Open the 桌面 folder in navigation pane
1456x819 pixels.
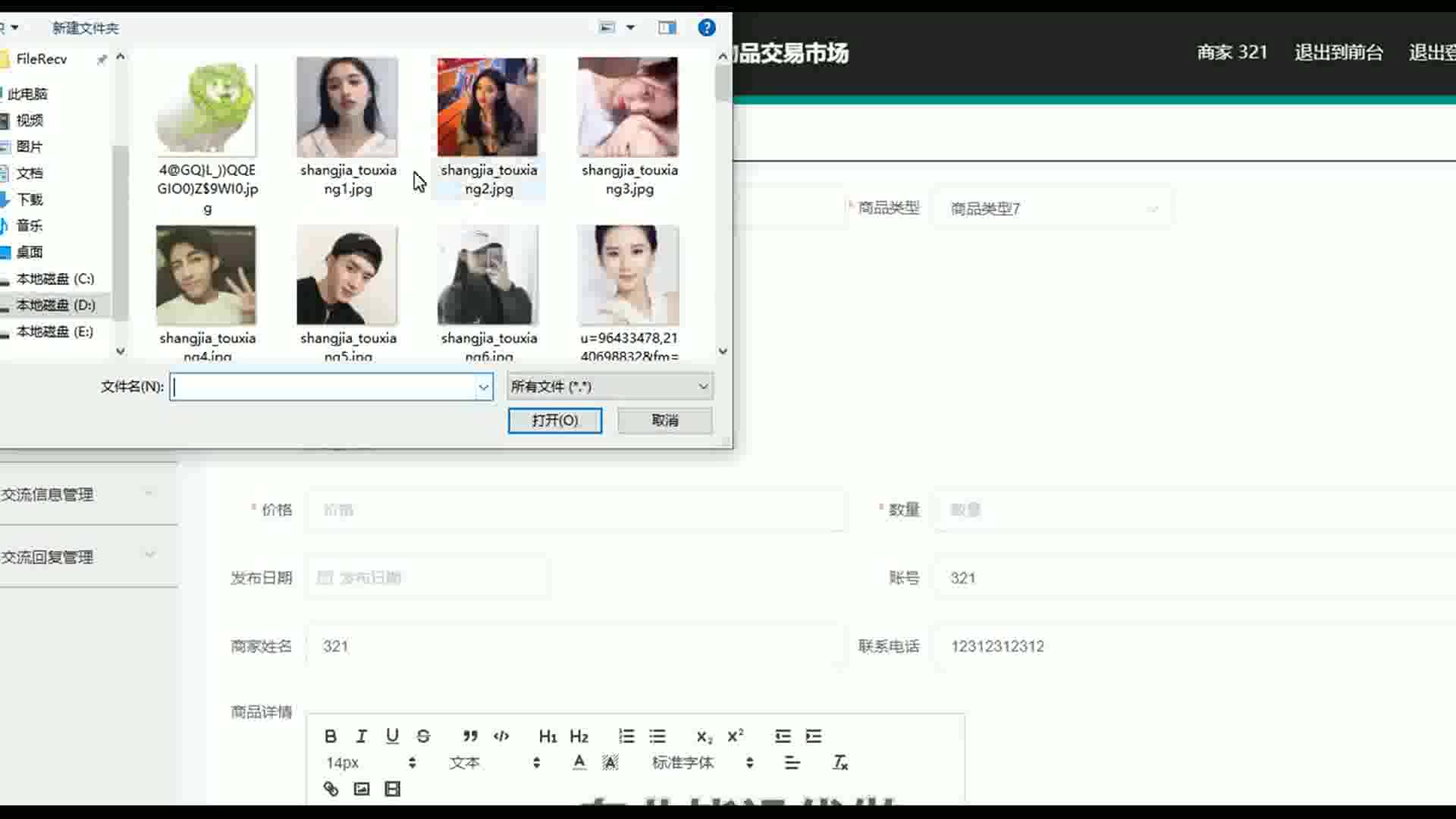30,252
